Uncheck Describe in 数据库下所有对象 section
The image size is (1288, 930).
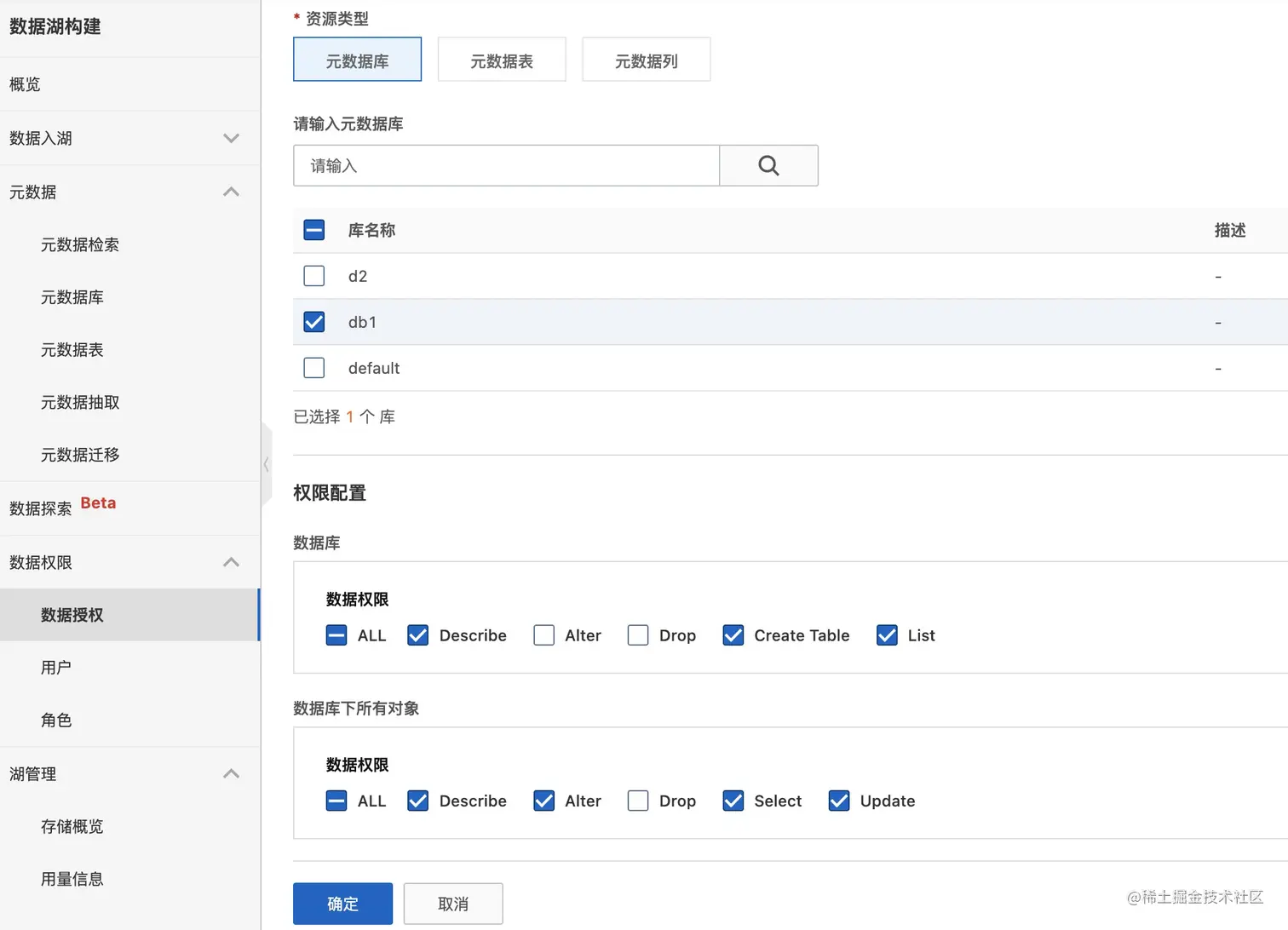point(417,801)
